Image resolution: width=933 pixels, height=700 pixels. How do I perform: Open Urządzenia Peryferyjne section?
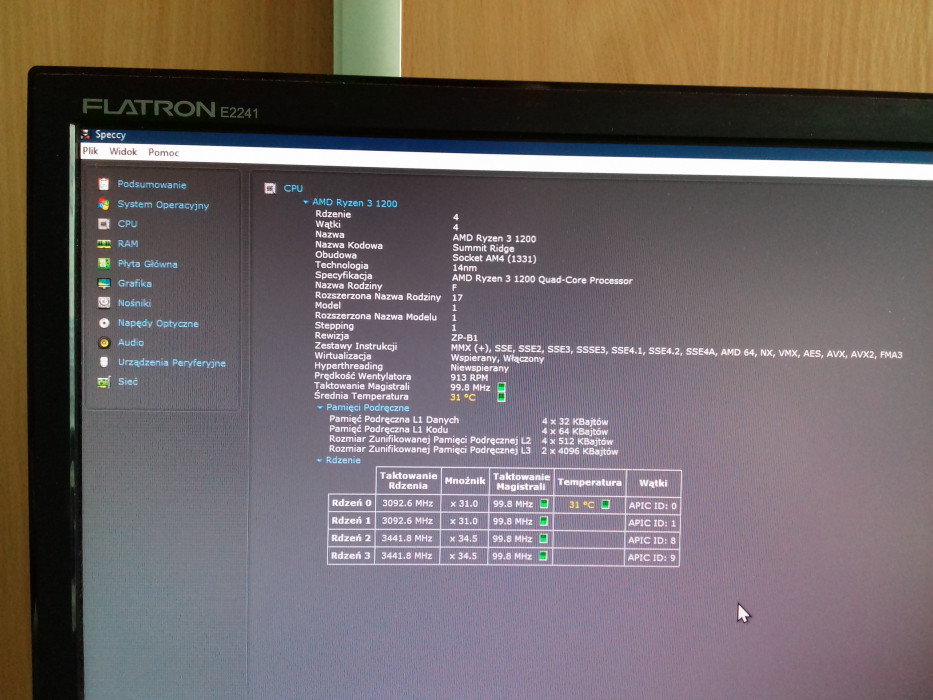172,362
